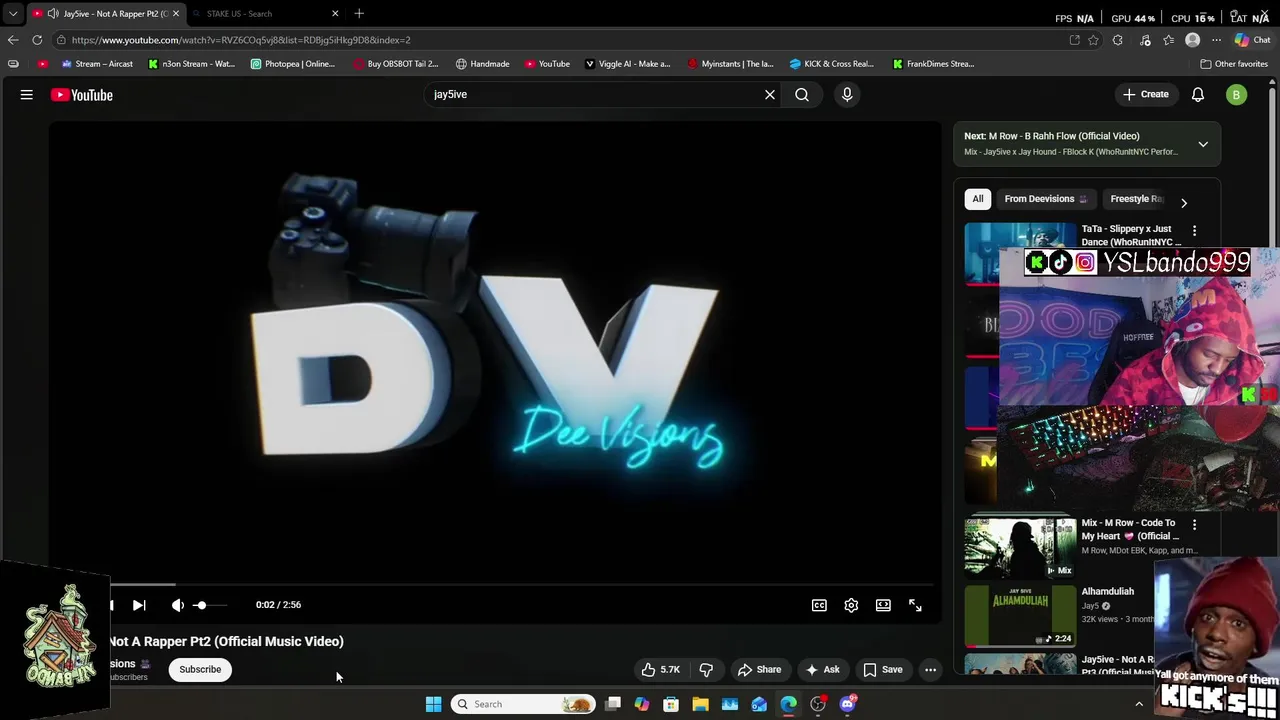
Task: Open OBS Studio from the taskbar
Action: click(818, 704)
